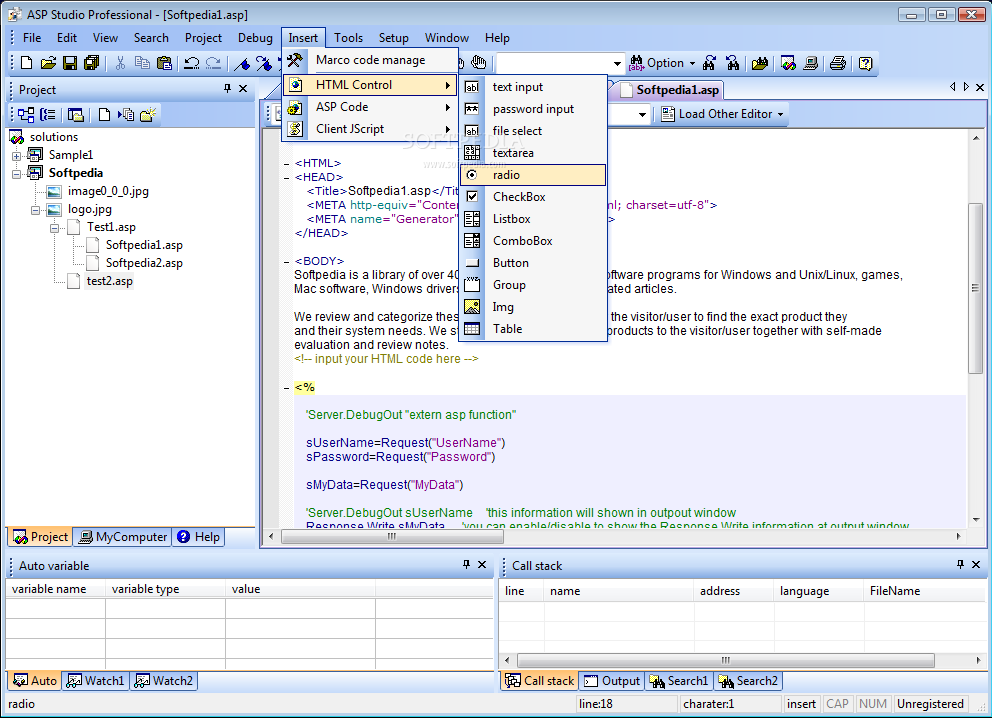Click the Save All toolbar icon

click(92, 63)
